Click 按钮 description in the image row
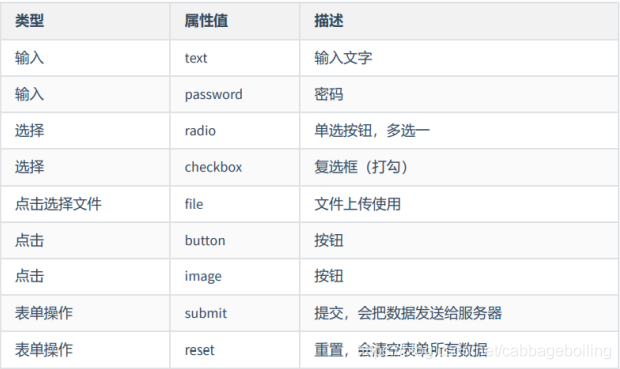Screen dimensions: 620x369 329,276
